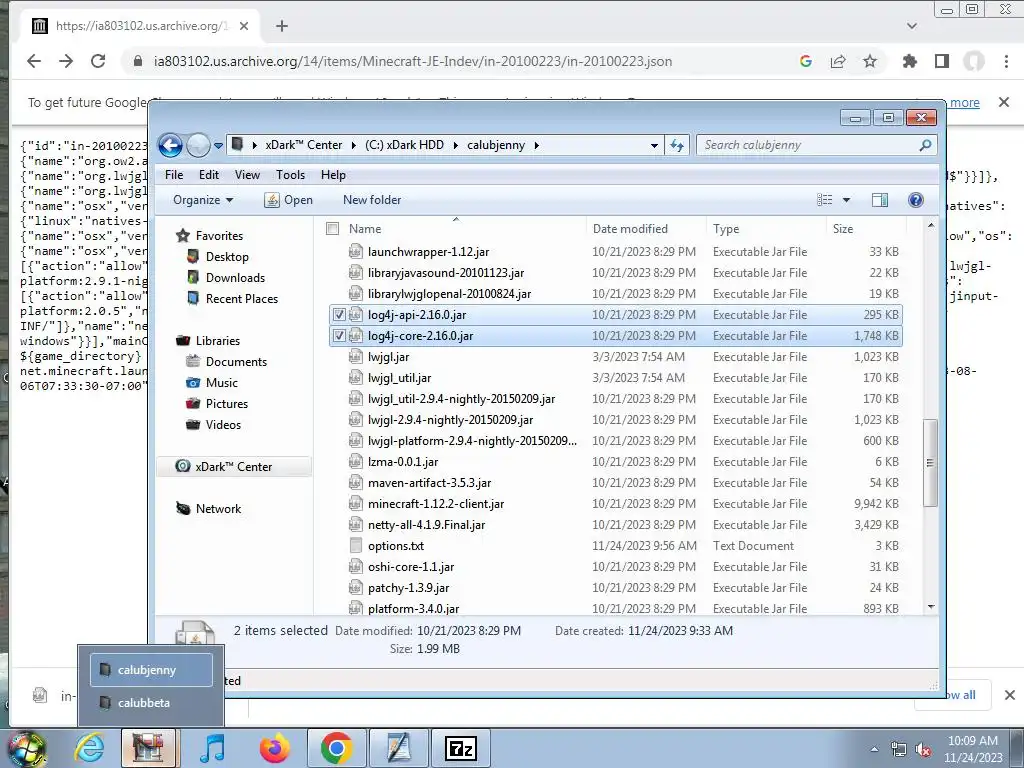
Task: Create a New folder
Action: pyautogui.click(x=372, y=200)
